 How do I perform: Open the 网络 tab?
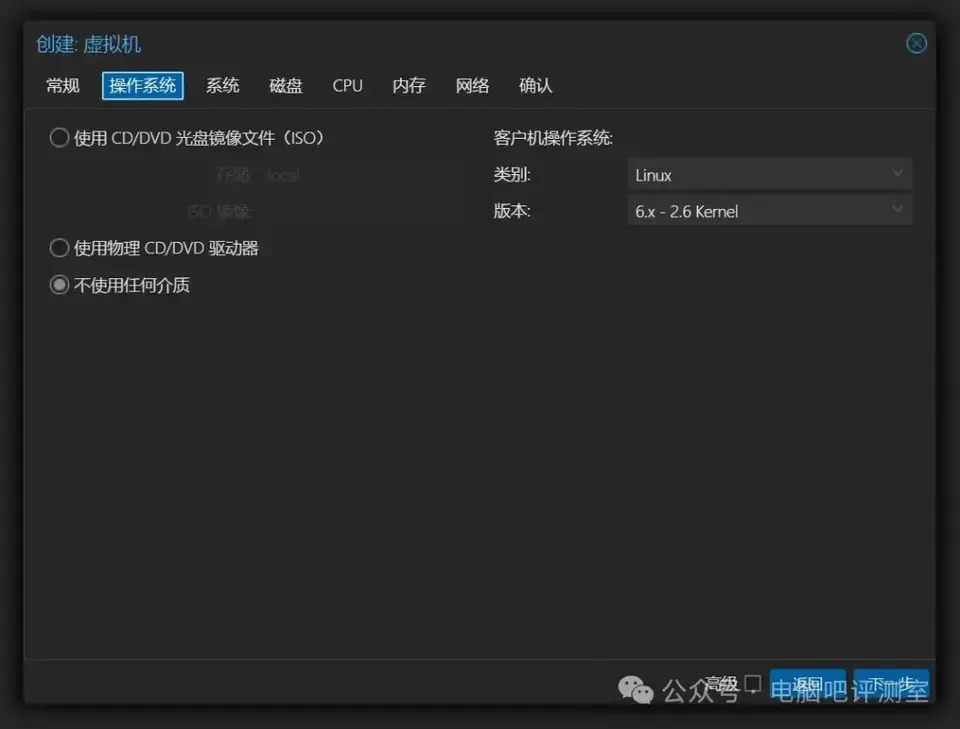472,86
